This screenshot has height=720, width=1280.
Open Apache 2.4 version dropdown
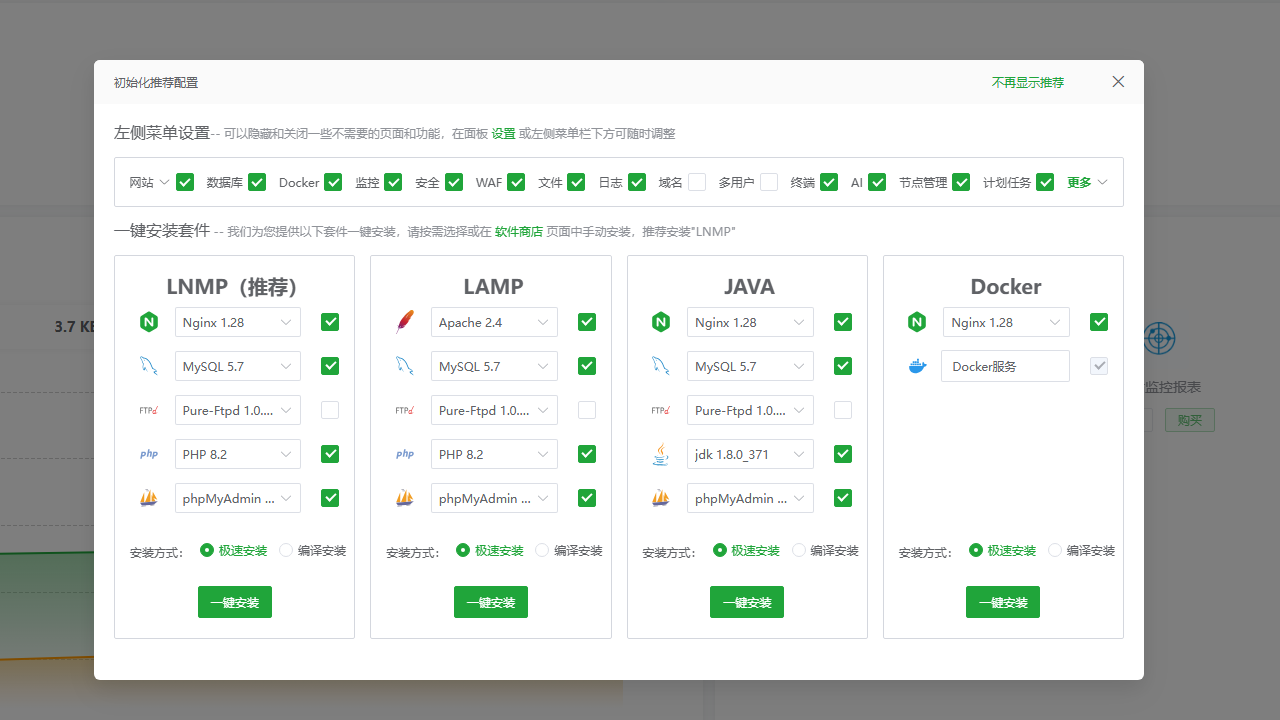pos(494,322)
